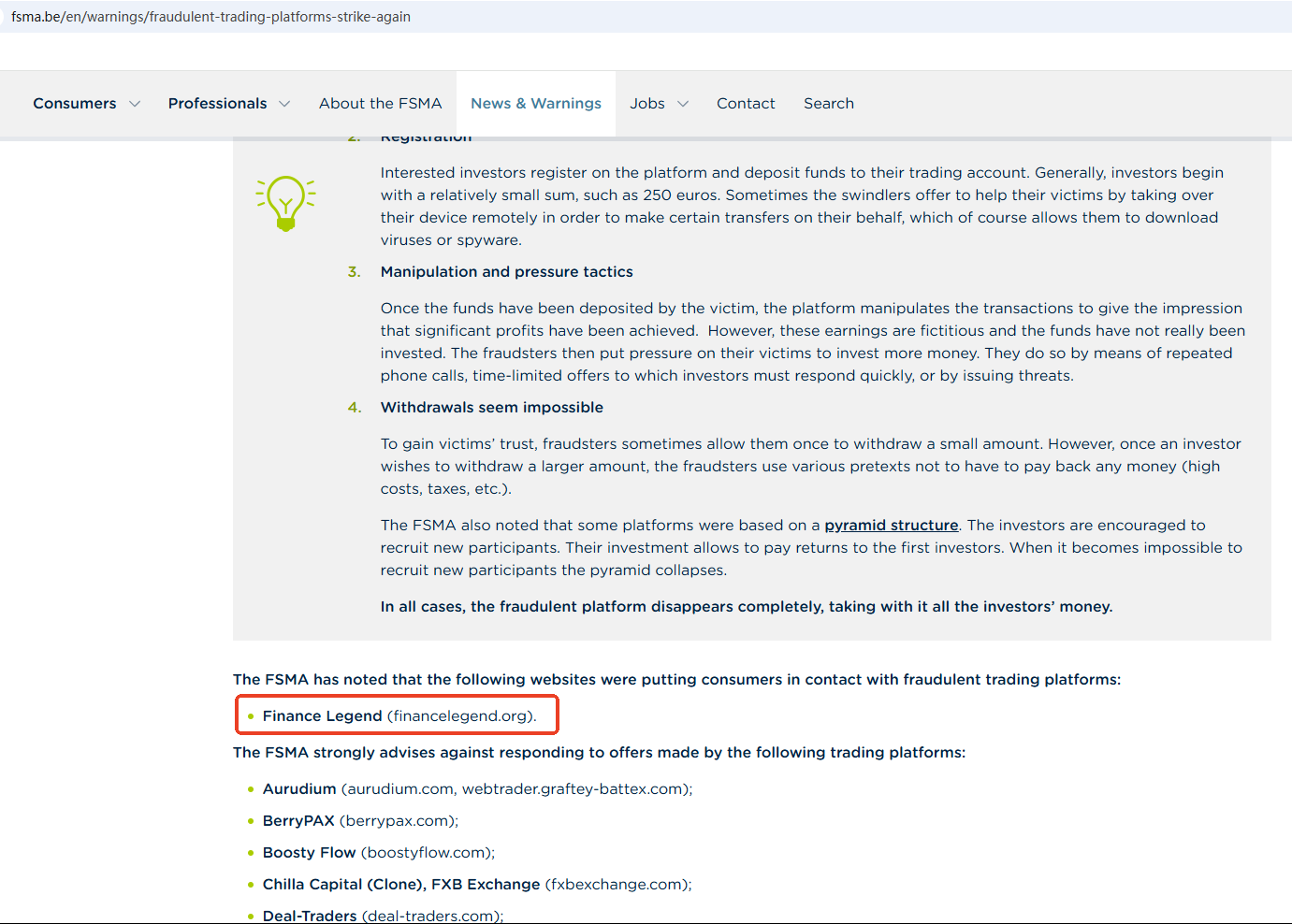Expand the Jobs menu chevron
Screen dimensions: 1292x924
click(x=683, y=104)
